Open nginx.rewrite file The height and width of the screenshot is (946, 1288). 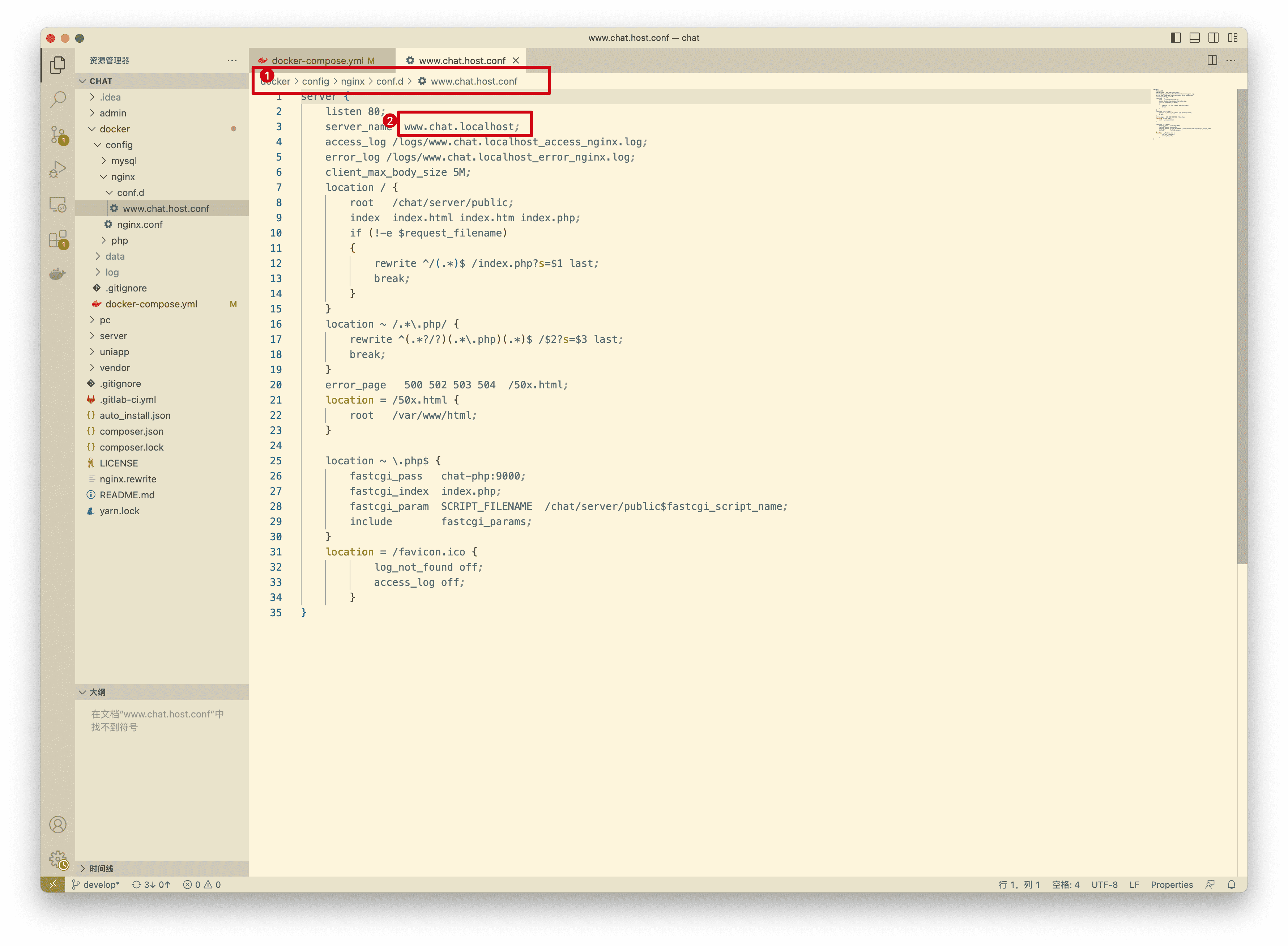(x=162, y=479)
